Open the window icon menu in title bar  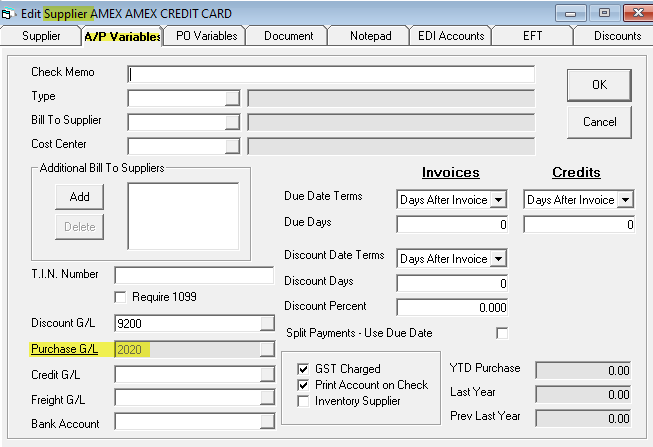[7, 14]
